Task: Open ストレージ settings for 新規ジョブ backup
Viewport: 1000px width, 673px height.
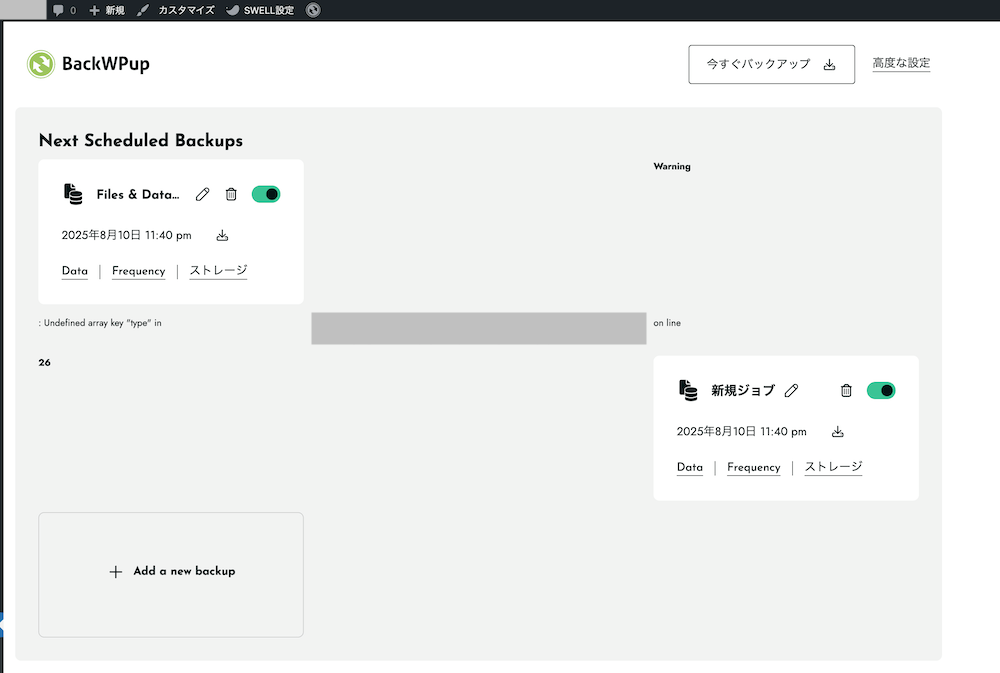Action: tap(834, 468)
